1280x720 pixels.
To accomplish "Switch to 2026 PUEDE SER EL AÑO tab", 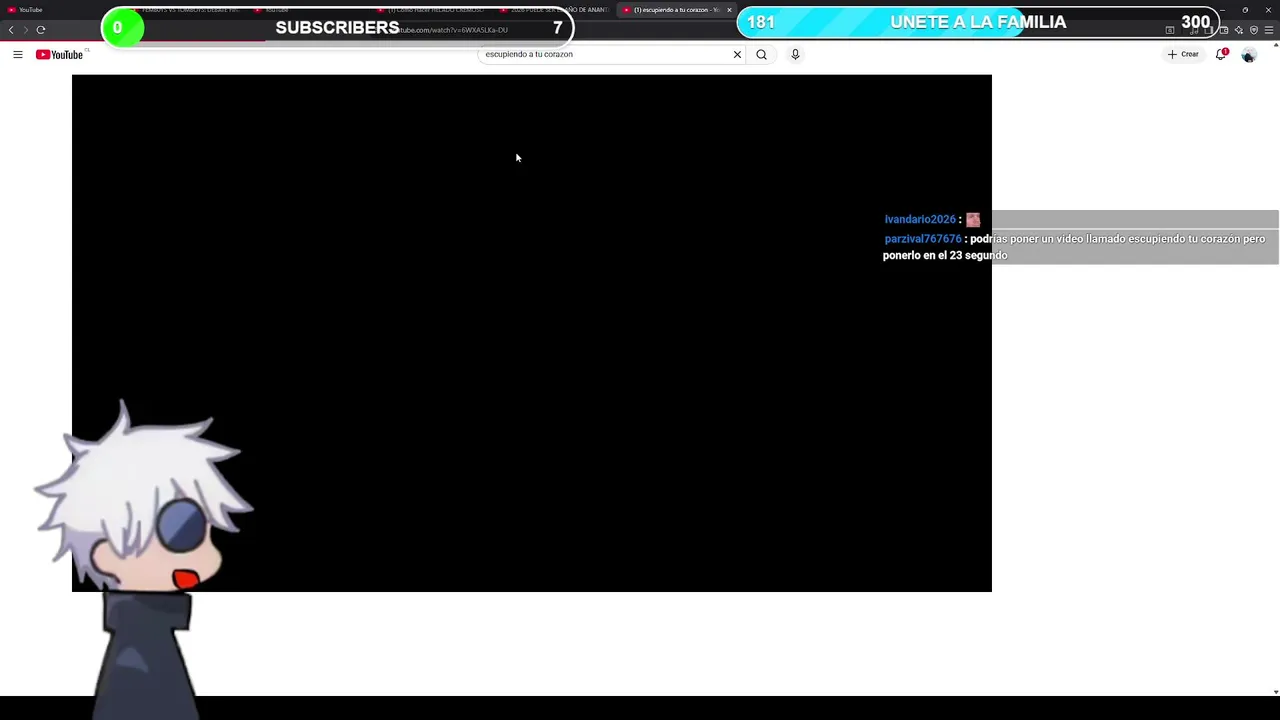I will pyautogui.click(x=555, y=10).
